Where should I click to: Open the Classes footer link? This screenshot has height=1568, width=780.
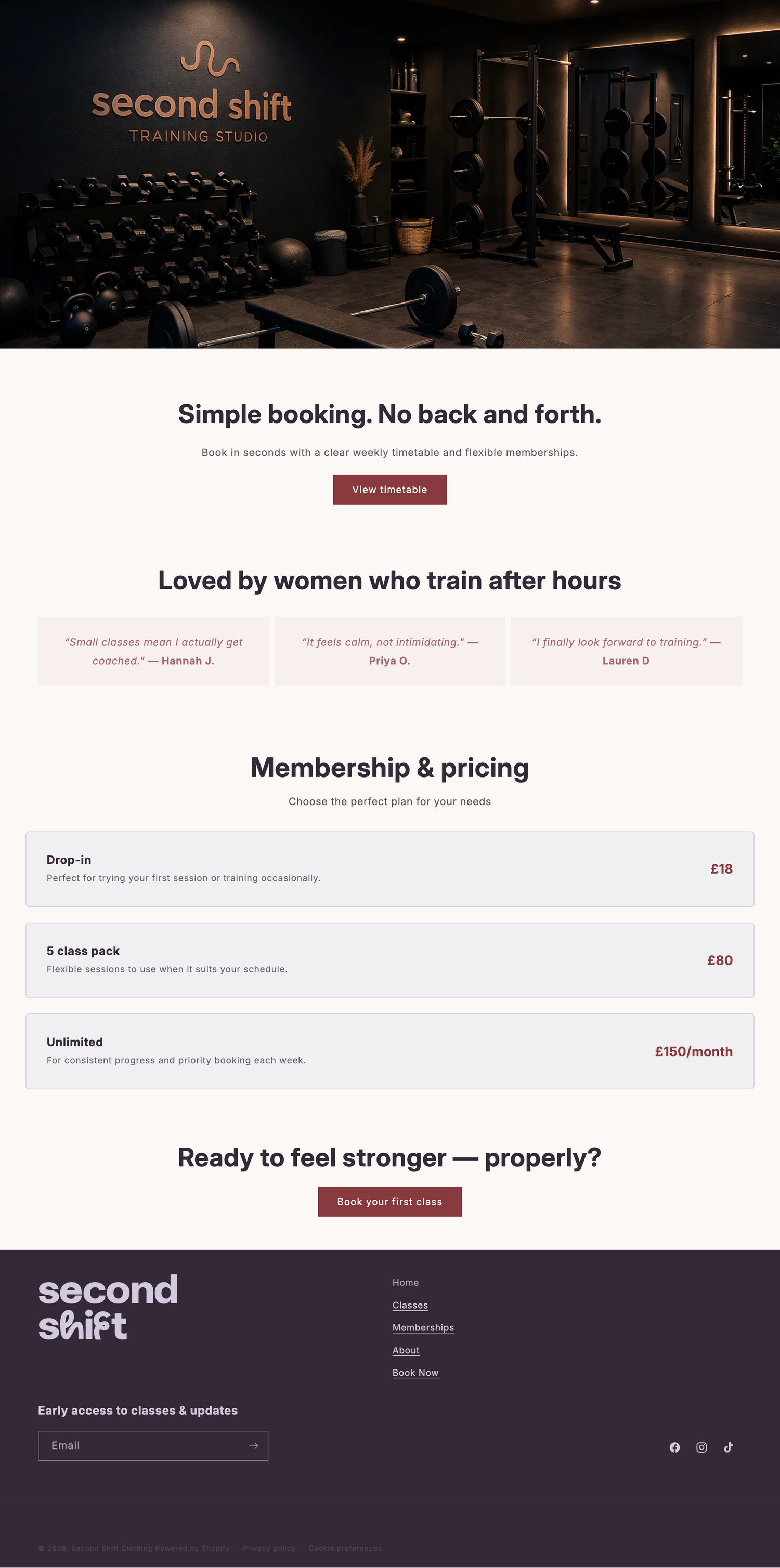(x=410, y=1305)
